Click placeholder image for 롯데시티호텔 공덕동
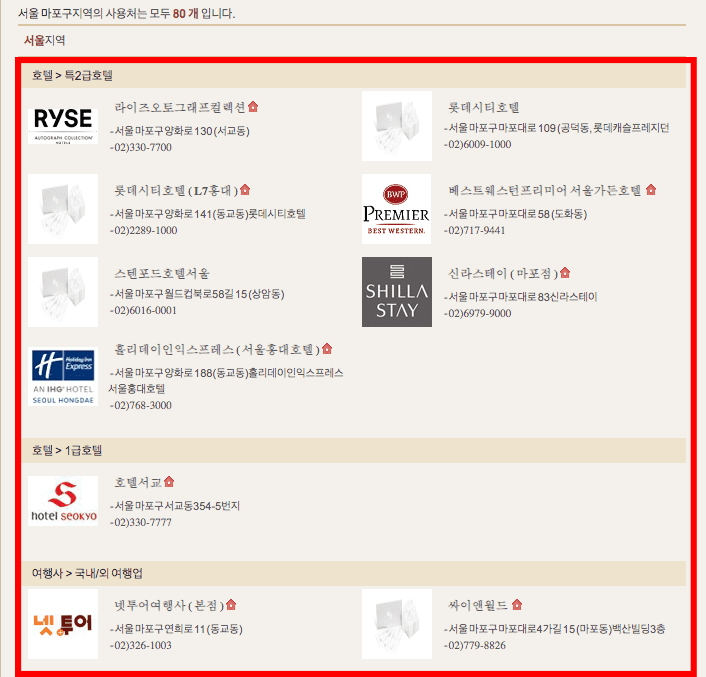Viewport: 706px width, 677px height. click(x=397, y=126)
